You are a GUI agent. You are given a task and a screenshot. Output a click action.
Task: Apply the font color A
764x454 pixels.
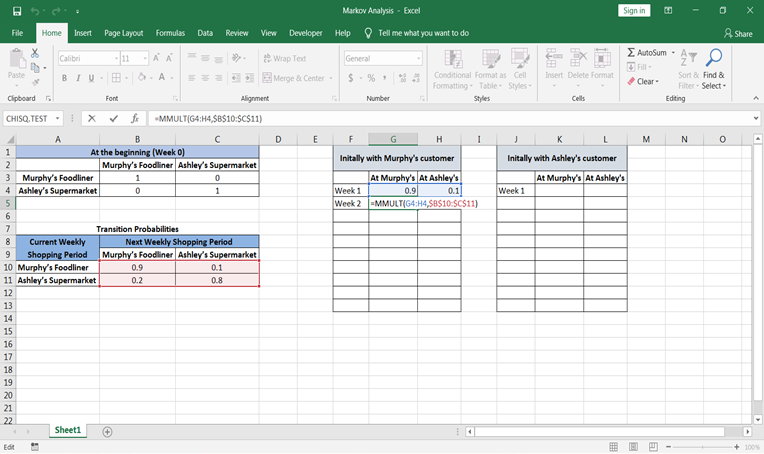click(x=162, y=77)
